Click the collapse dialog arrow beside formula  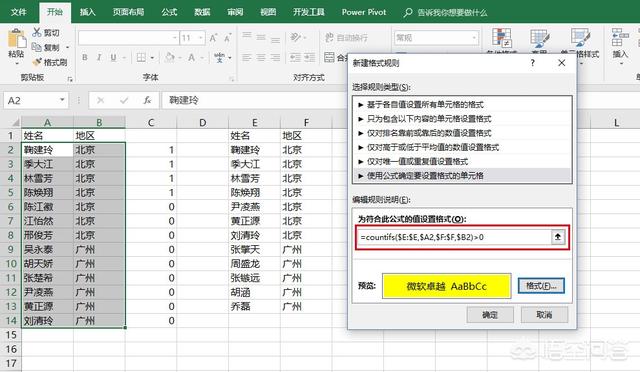click(558, 237)
